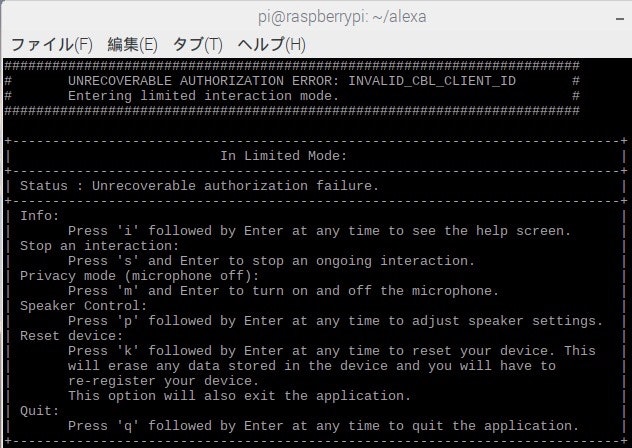Click the line about pressing 'm' for microphone

pos(283,291)
